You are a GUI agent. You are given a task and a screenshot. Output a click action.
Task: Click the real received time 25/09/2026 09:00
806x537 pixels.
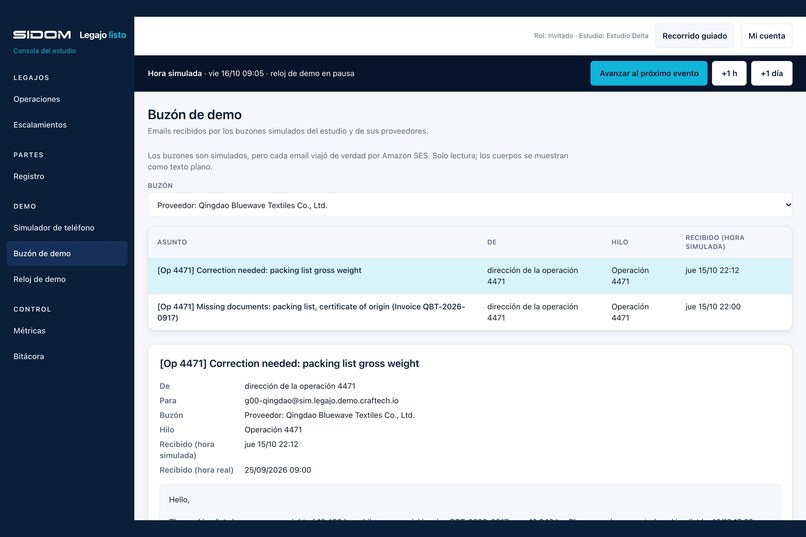pos(278,470)
